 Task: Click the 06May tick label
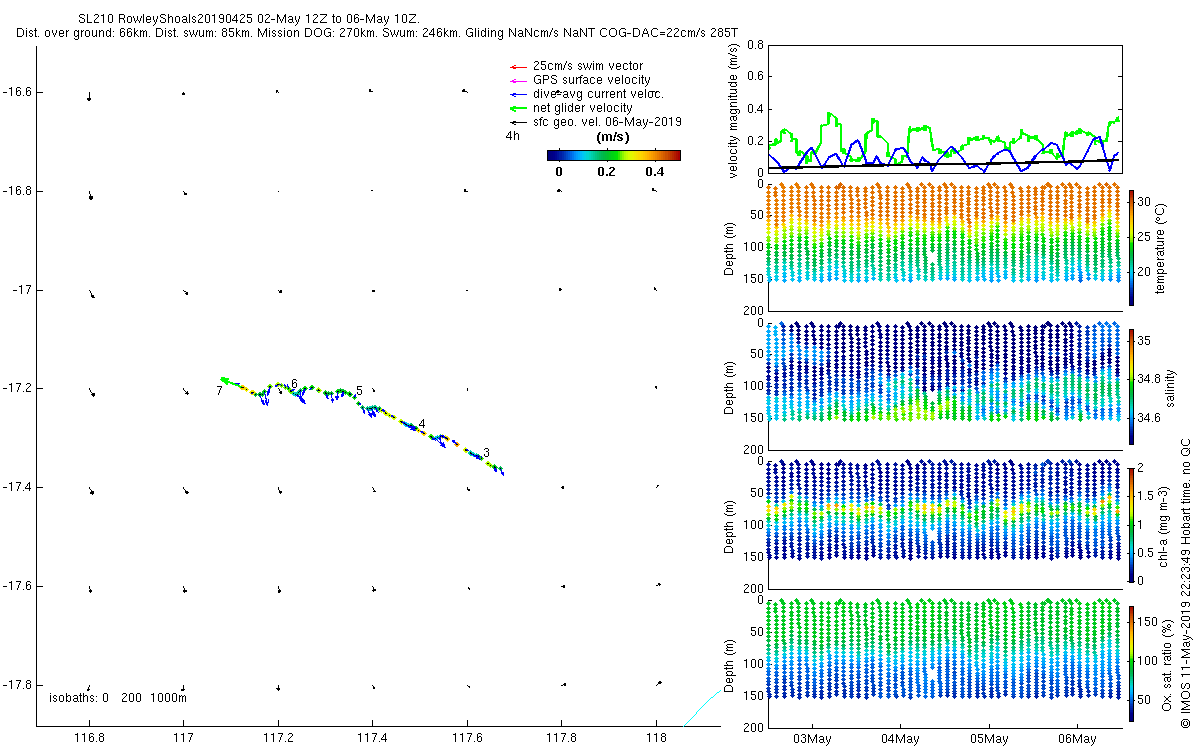(x=1077, y=739)
